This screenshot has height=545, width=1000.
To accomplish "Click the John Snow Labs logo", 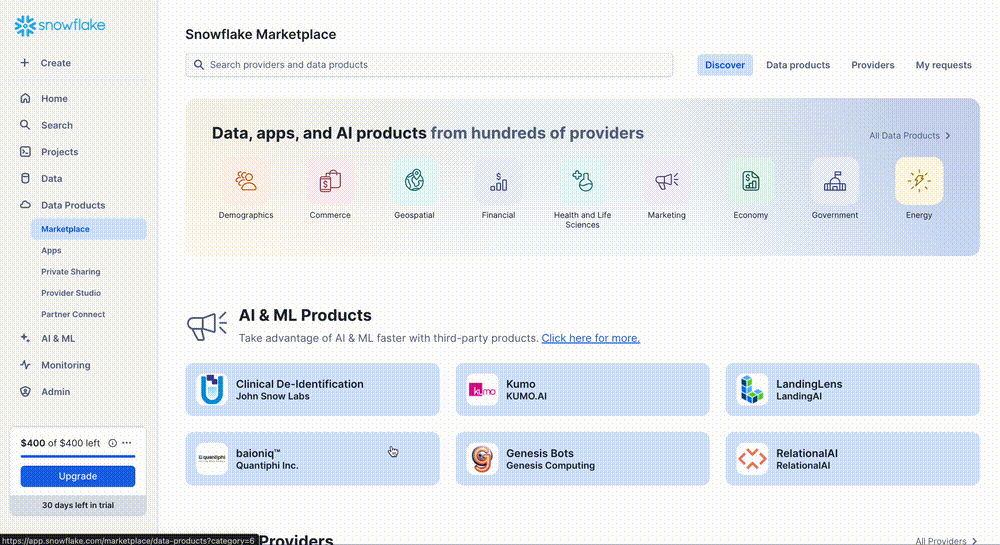I will pyautogui.click(x=212, y=389).
